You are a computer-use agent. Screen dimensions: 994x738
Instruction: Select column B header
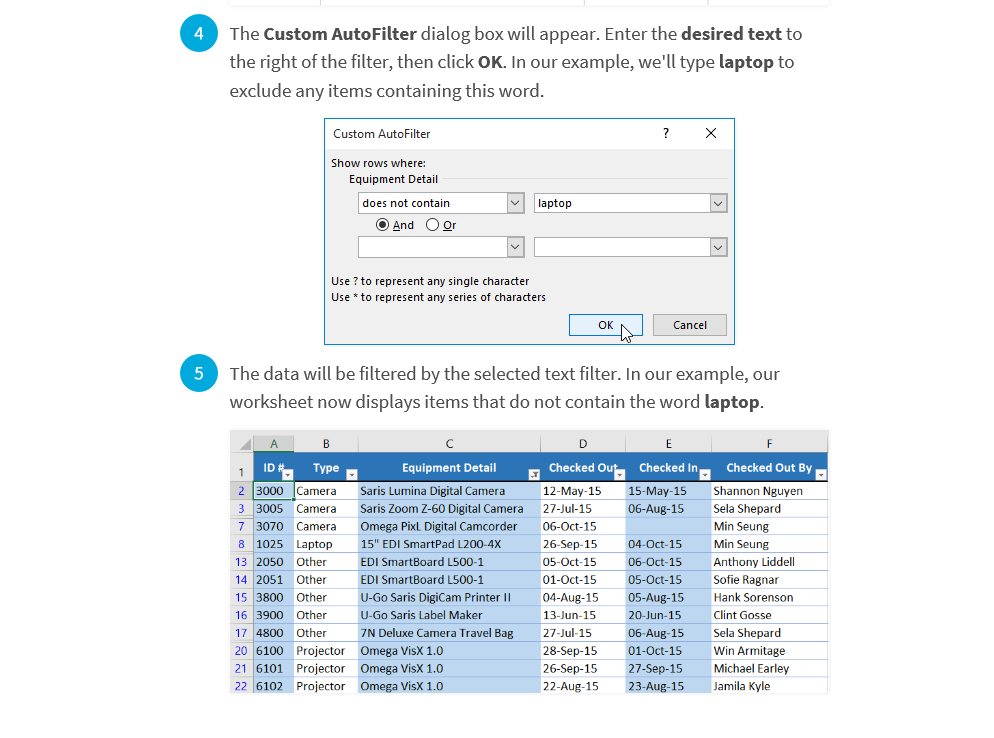[326, 444]
